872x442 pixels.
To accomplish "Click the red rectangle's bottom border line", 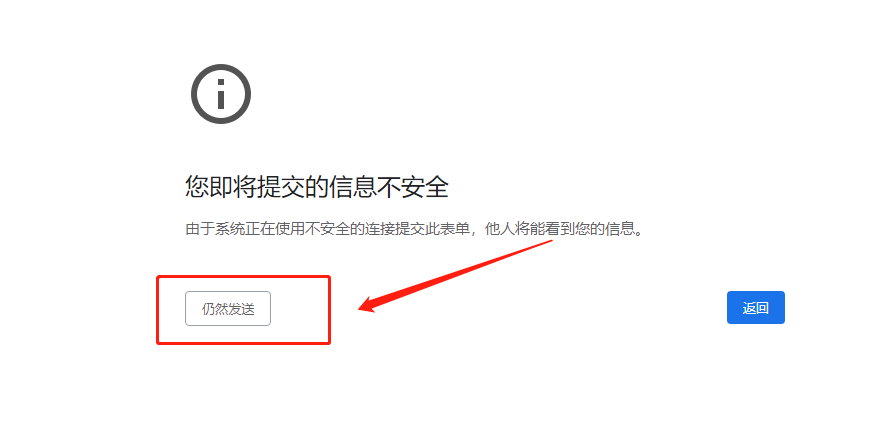I will pyautogui.click(x=244, y=342).
